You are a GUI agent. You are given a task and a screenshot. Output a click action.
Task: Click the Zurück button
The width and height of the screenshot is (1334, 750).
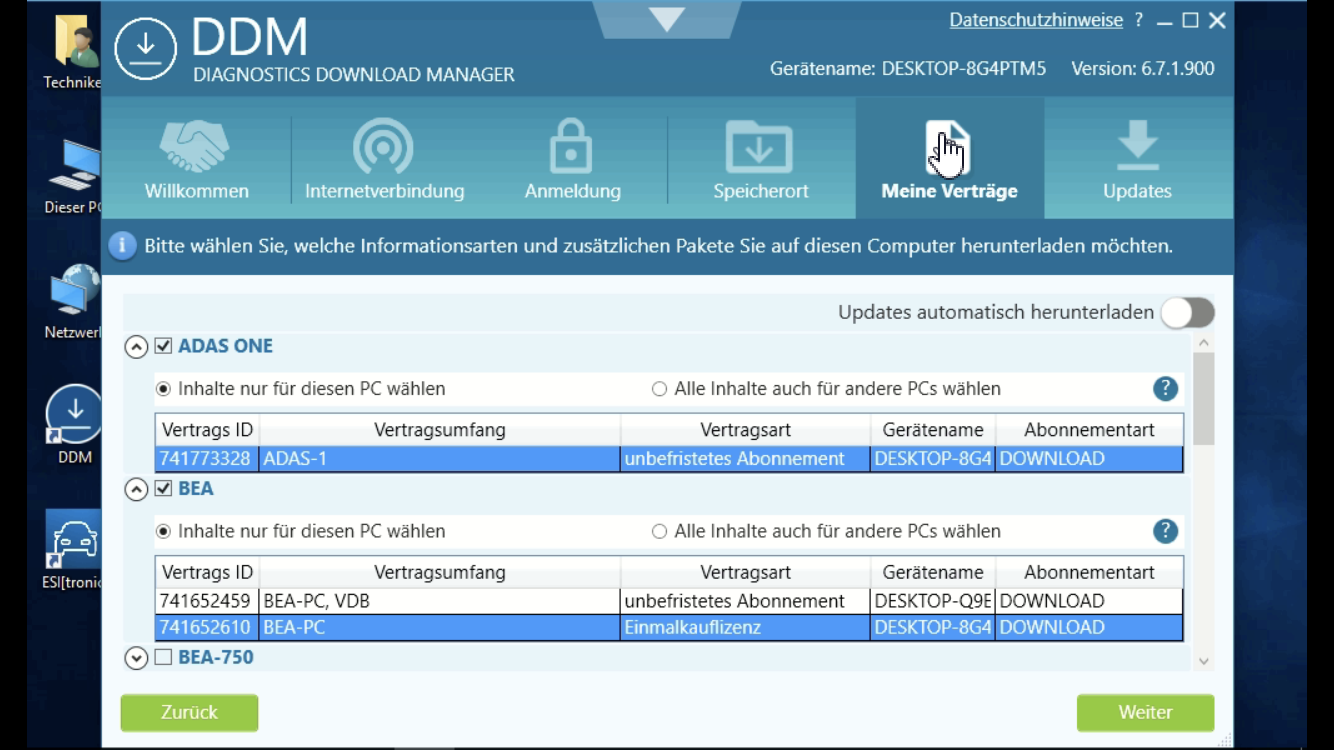point(189,713)
